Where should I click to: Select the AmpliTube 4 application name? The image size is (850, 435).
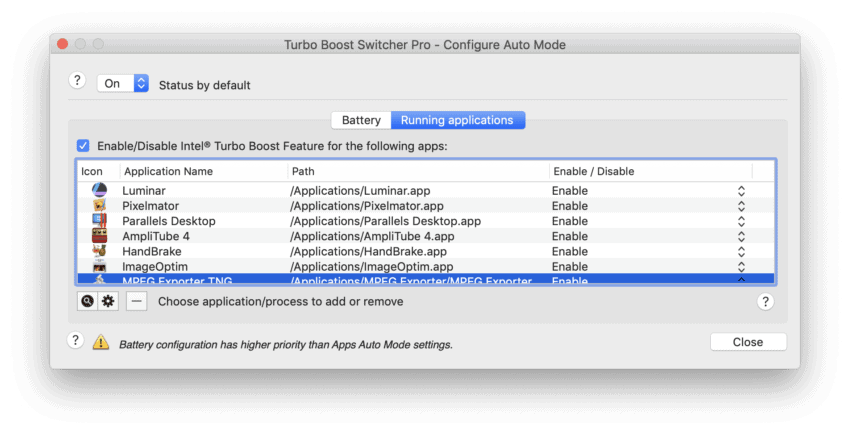[156, 236]
